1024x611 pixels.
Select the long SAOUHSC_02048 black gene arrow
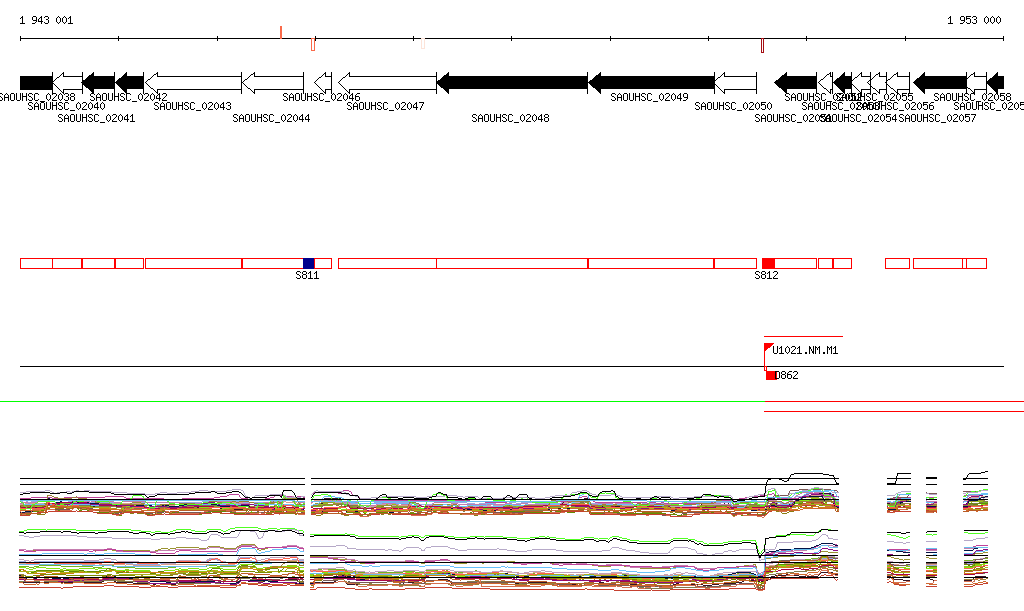tap(512, 83)
